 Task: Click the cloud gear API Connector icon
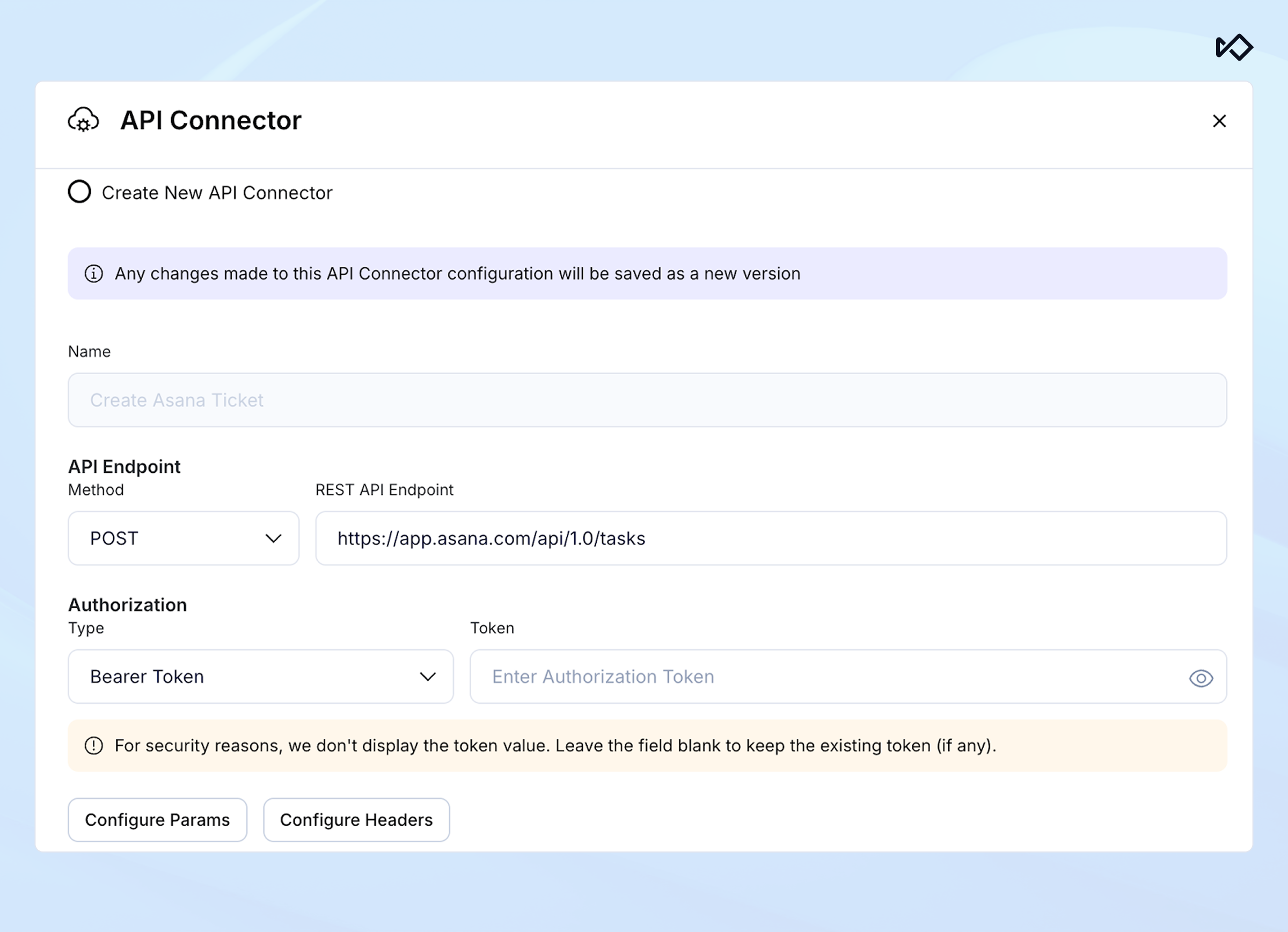(x=84, y=120)
